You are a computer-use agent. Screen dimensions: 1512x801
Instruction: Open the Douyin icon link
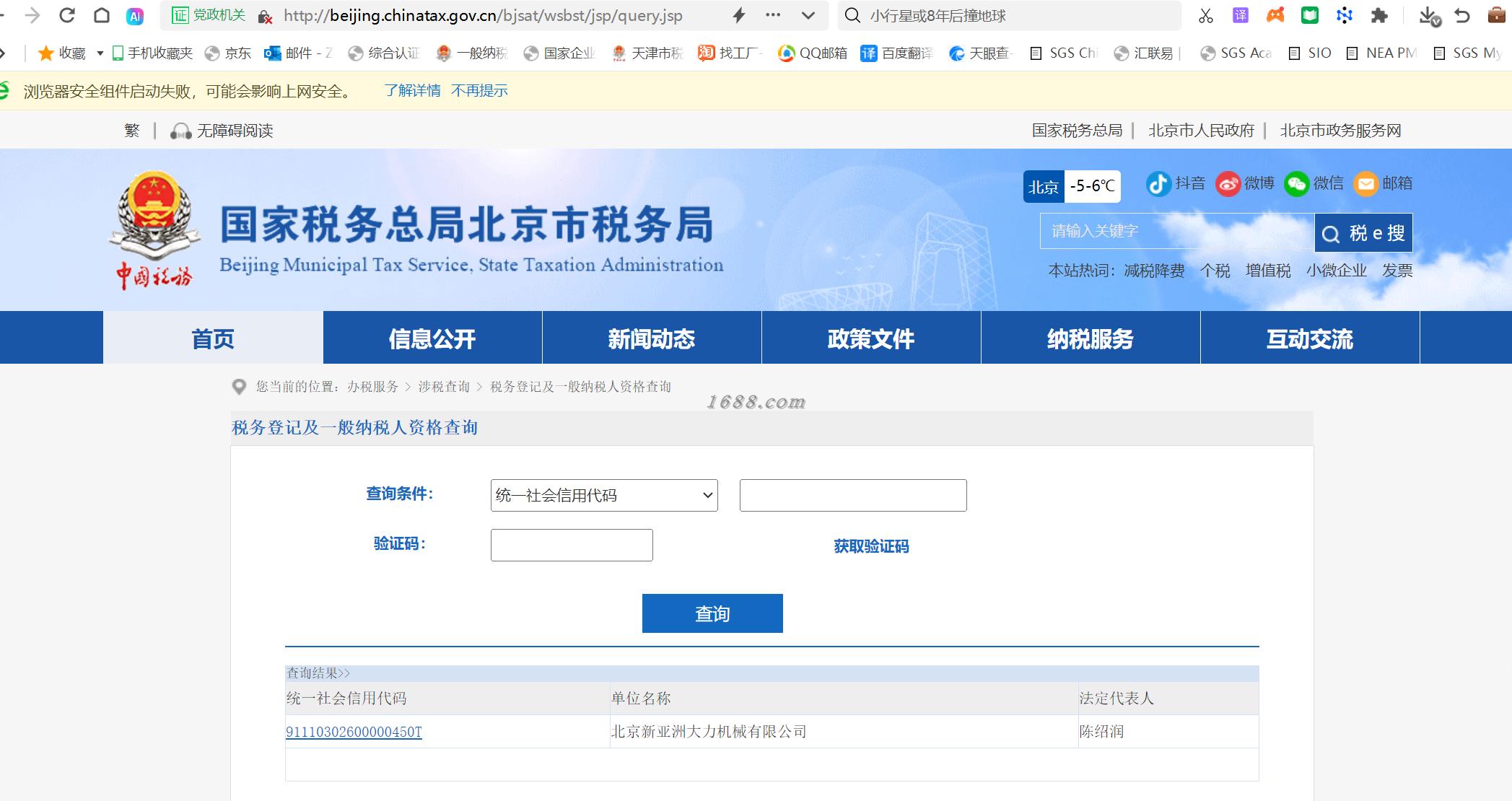[1158, 184]
